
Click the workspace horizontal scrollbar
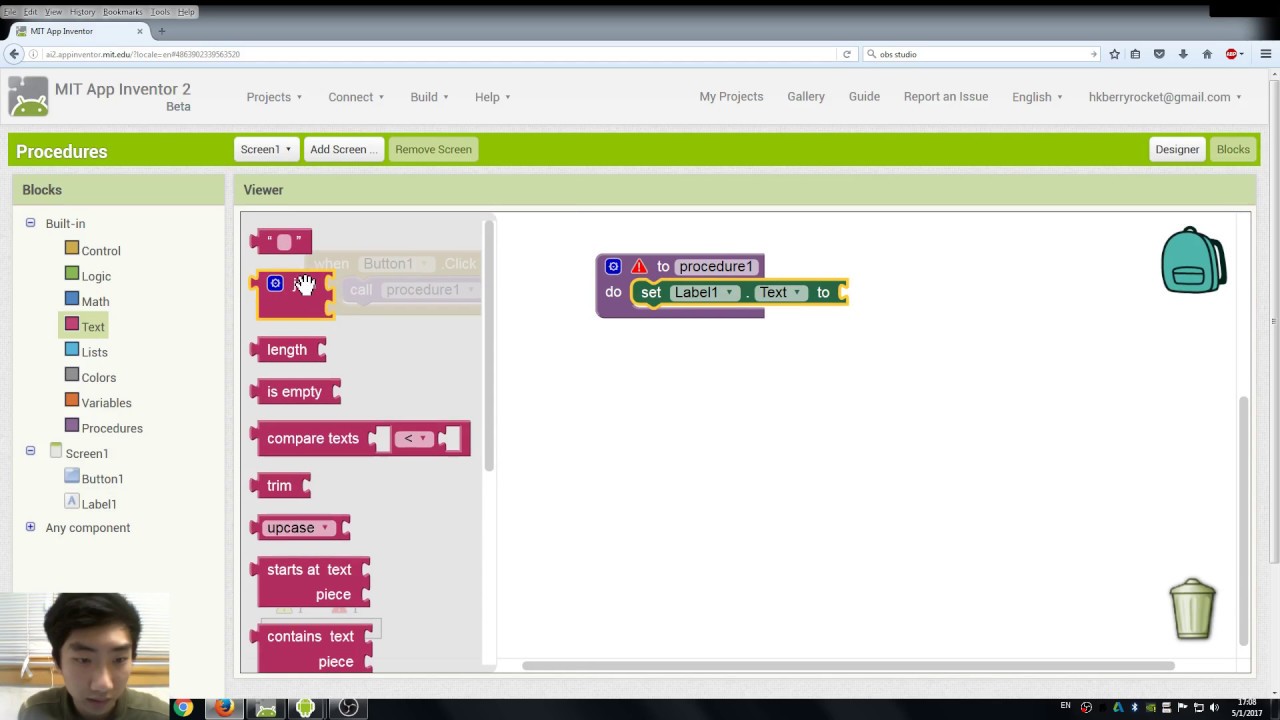848,666
